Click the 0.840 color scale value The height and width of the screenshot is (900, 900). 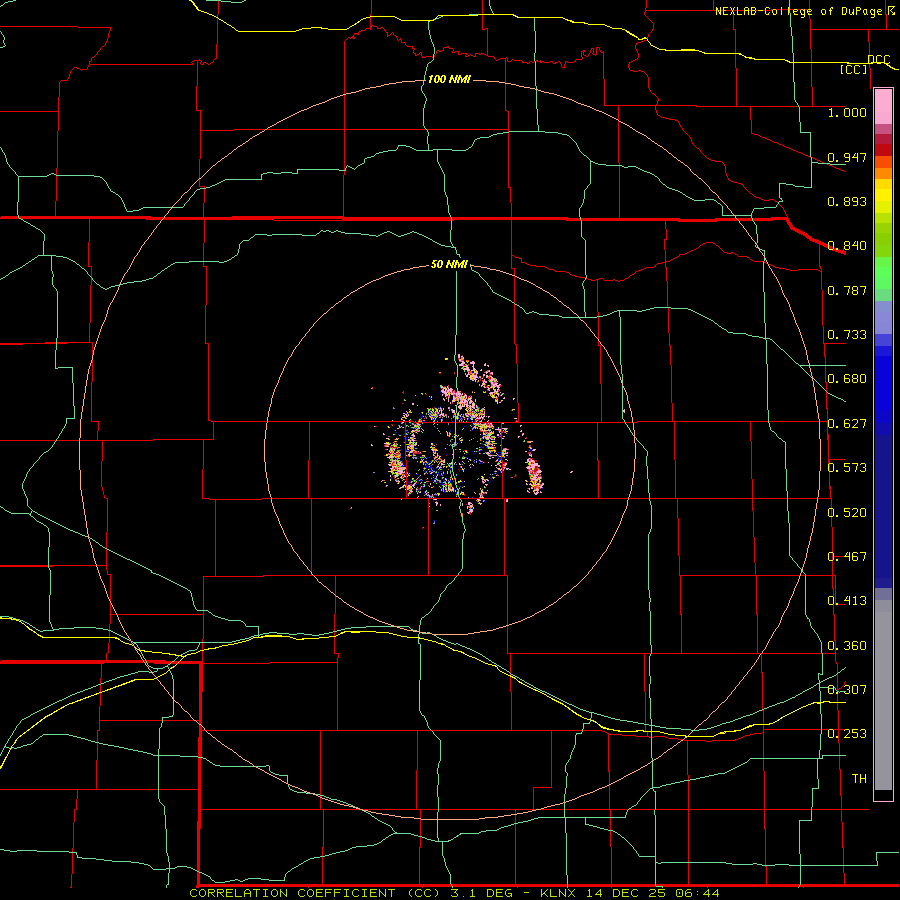coord(847,246)
